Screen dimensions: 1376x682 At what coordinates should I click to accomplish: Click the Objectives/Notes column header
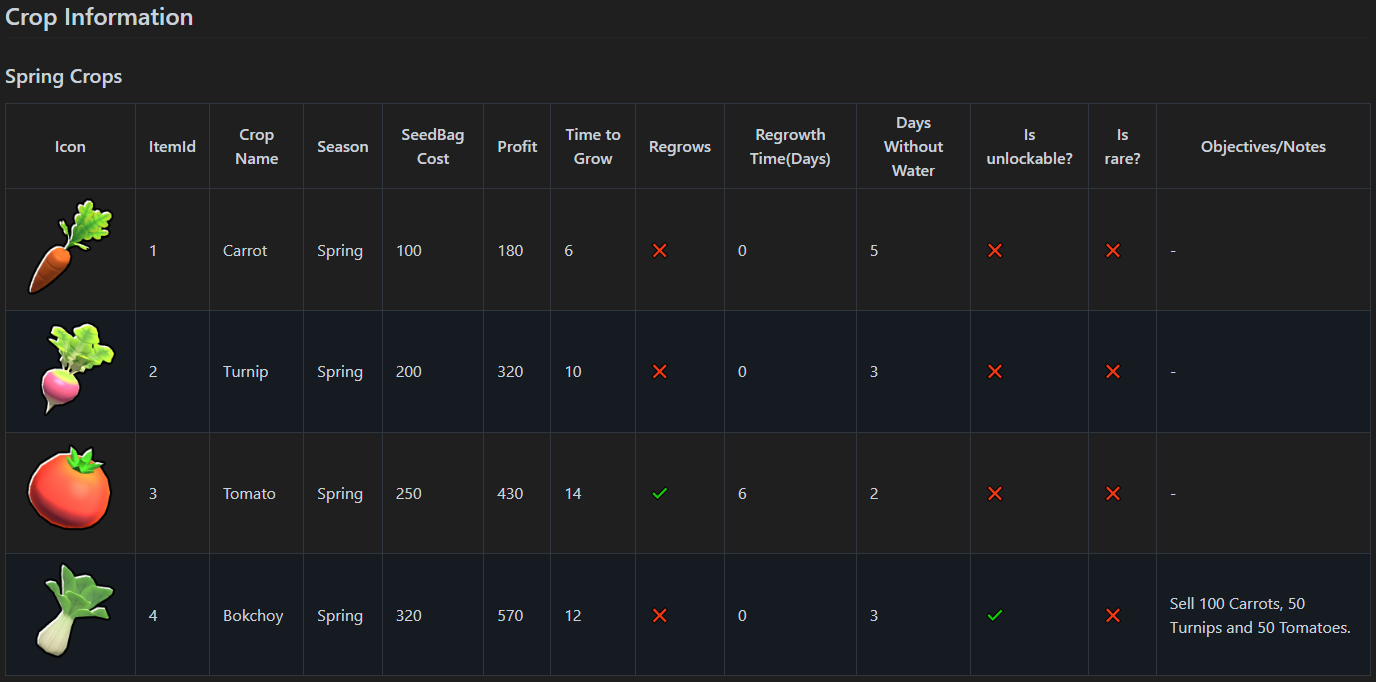click(x=1263, y=147)
